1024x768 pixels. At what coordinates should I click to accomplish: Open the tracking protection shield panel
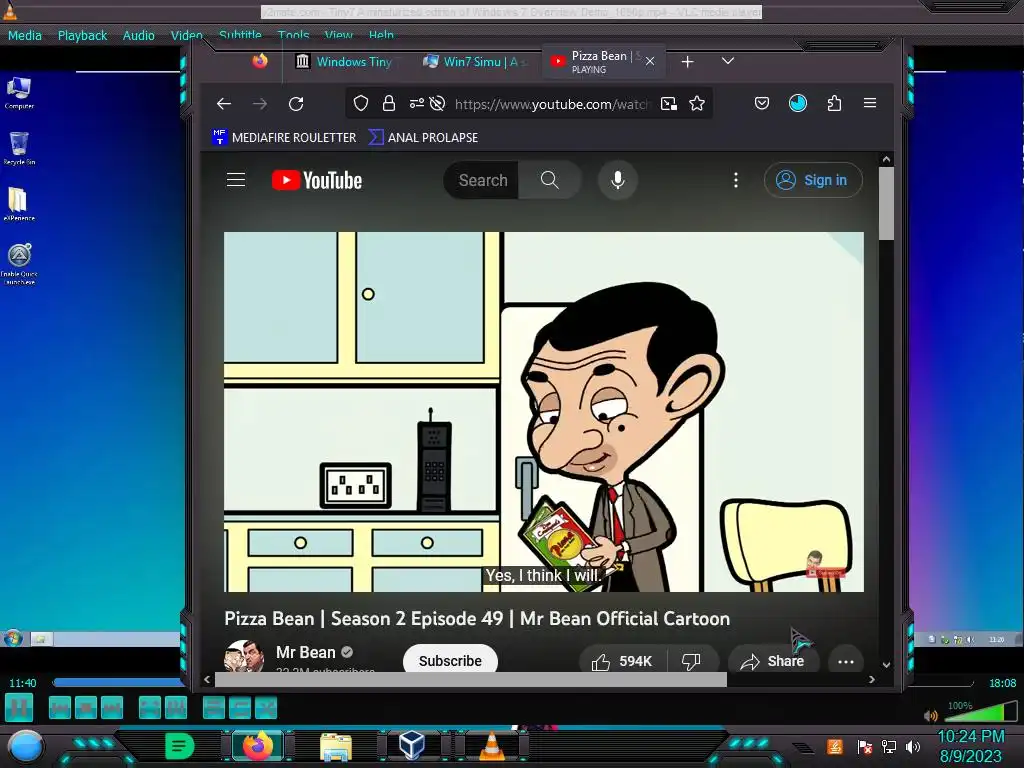360,103
